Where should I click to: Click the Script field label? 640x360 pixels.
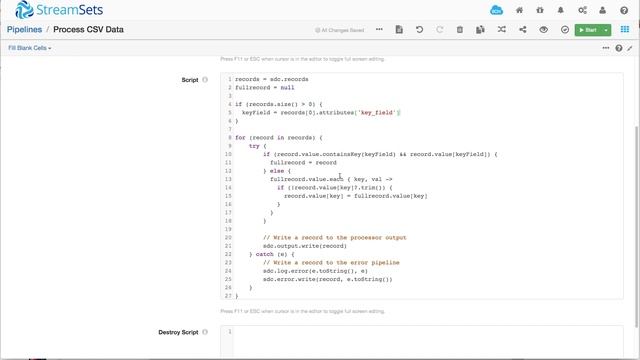click(190, 80)
